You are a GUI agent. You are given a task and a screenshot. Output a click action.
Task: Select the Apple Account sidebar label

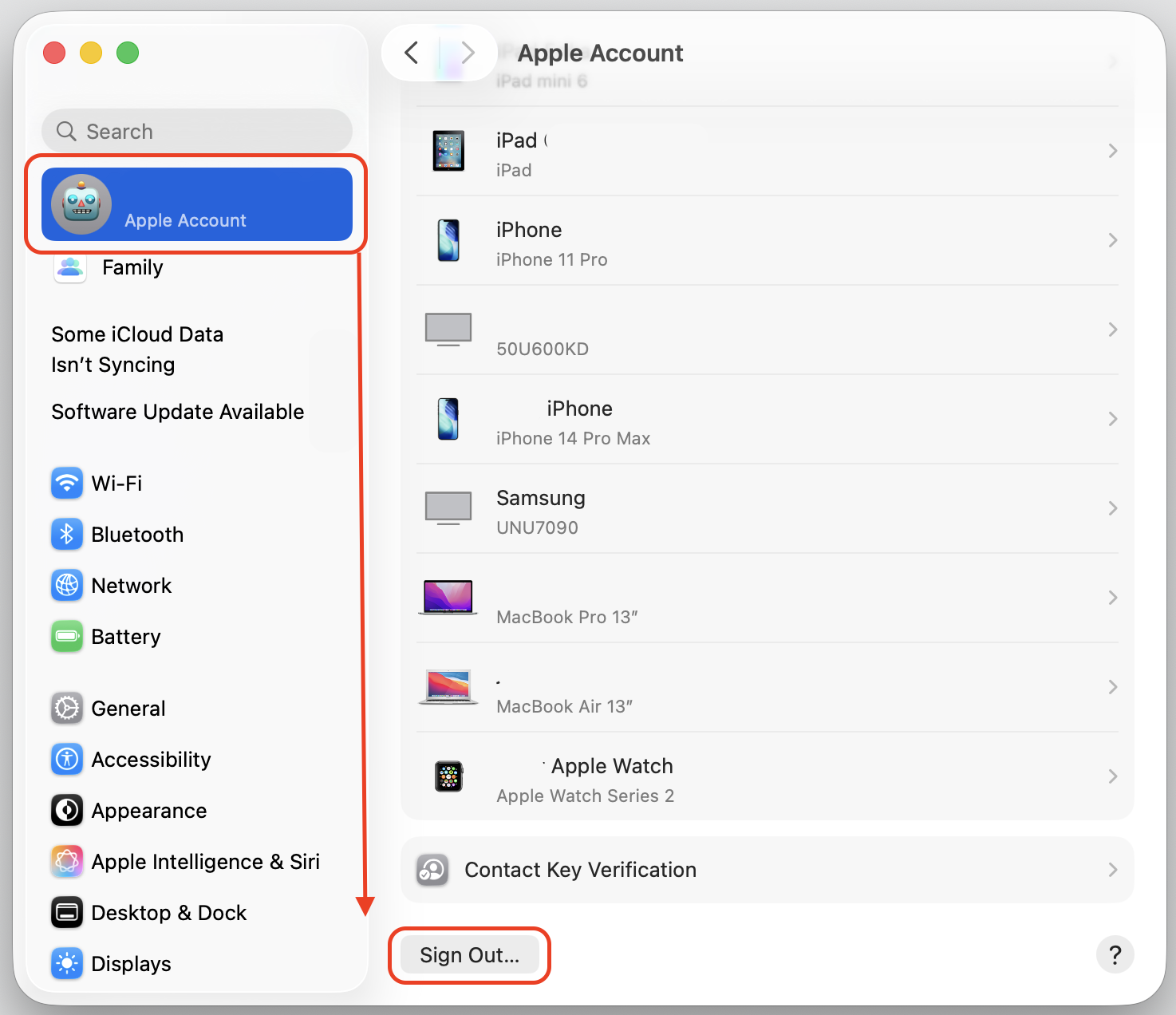[x=185, y=220]
